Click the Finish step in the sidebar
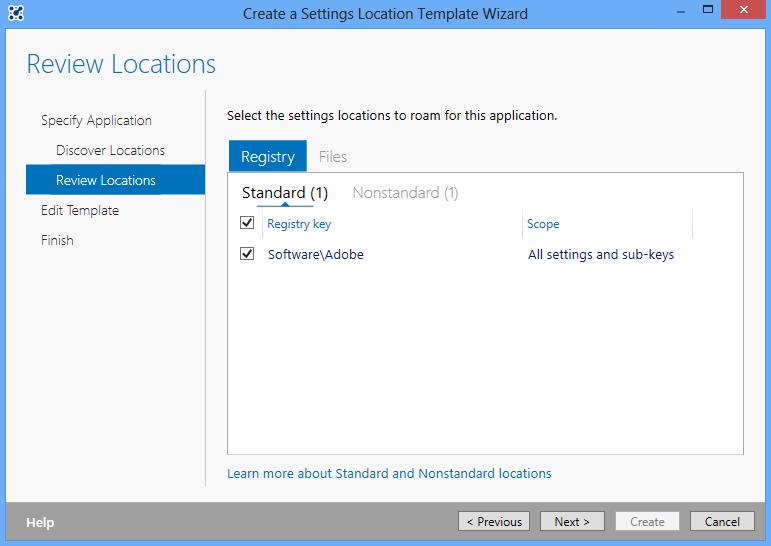This screenshot has height=546, width=771. (x=57, y=240)
